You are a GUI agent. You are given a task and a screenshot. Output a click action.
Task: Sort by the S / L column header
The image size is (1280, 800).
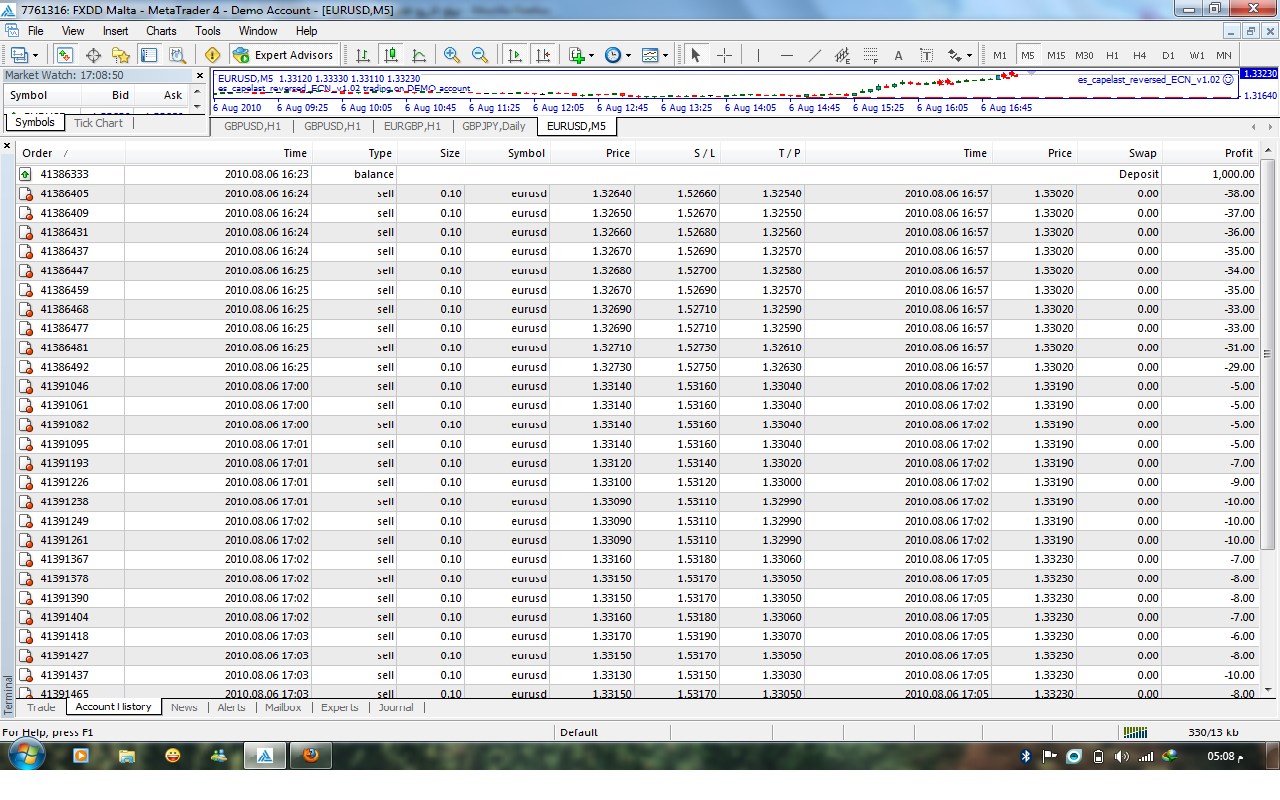tap(677, 153)
